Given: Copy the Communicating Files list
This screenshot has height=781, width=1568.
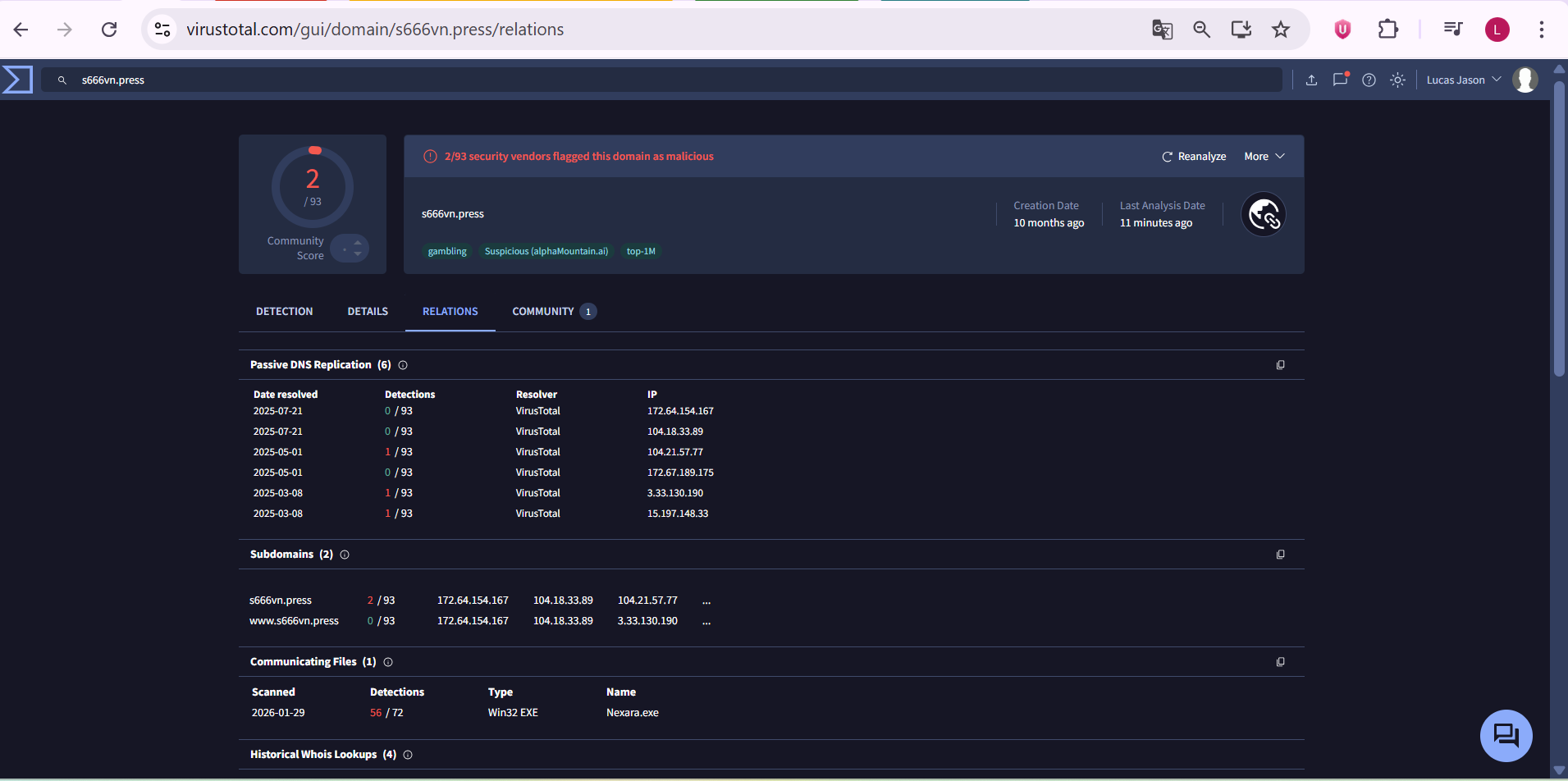Looking at the screenshot, I should point(1280,662).
